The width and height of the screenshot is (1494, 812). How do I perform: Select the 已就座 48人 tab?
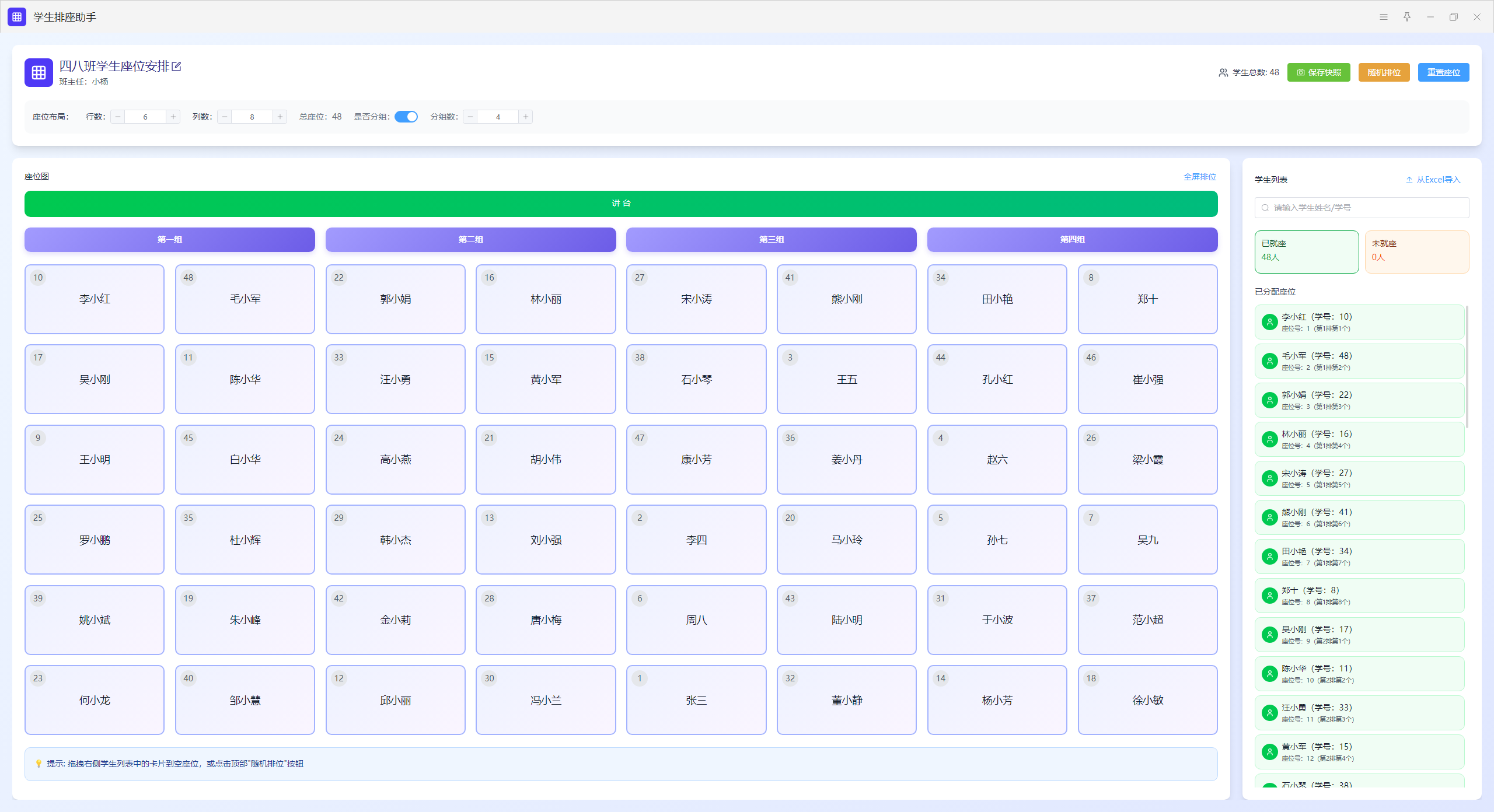point(1306,251)
